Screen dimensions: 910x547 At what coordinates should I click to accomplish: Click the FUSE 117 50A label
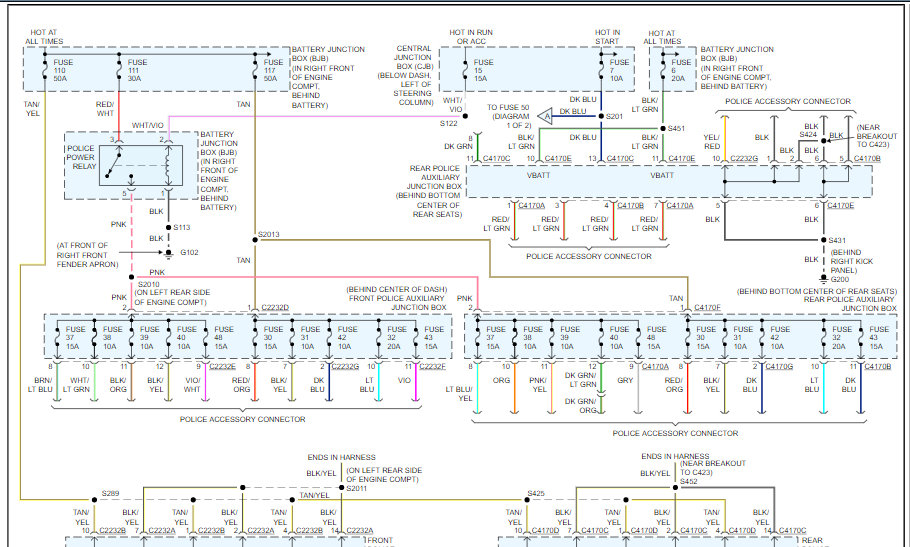(x=273, y=70)
